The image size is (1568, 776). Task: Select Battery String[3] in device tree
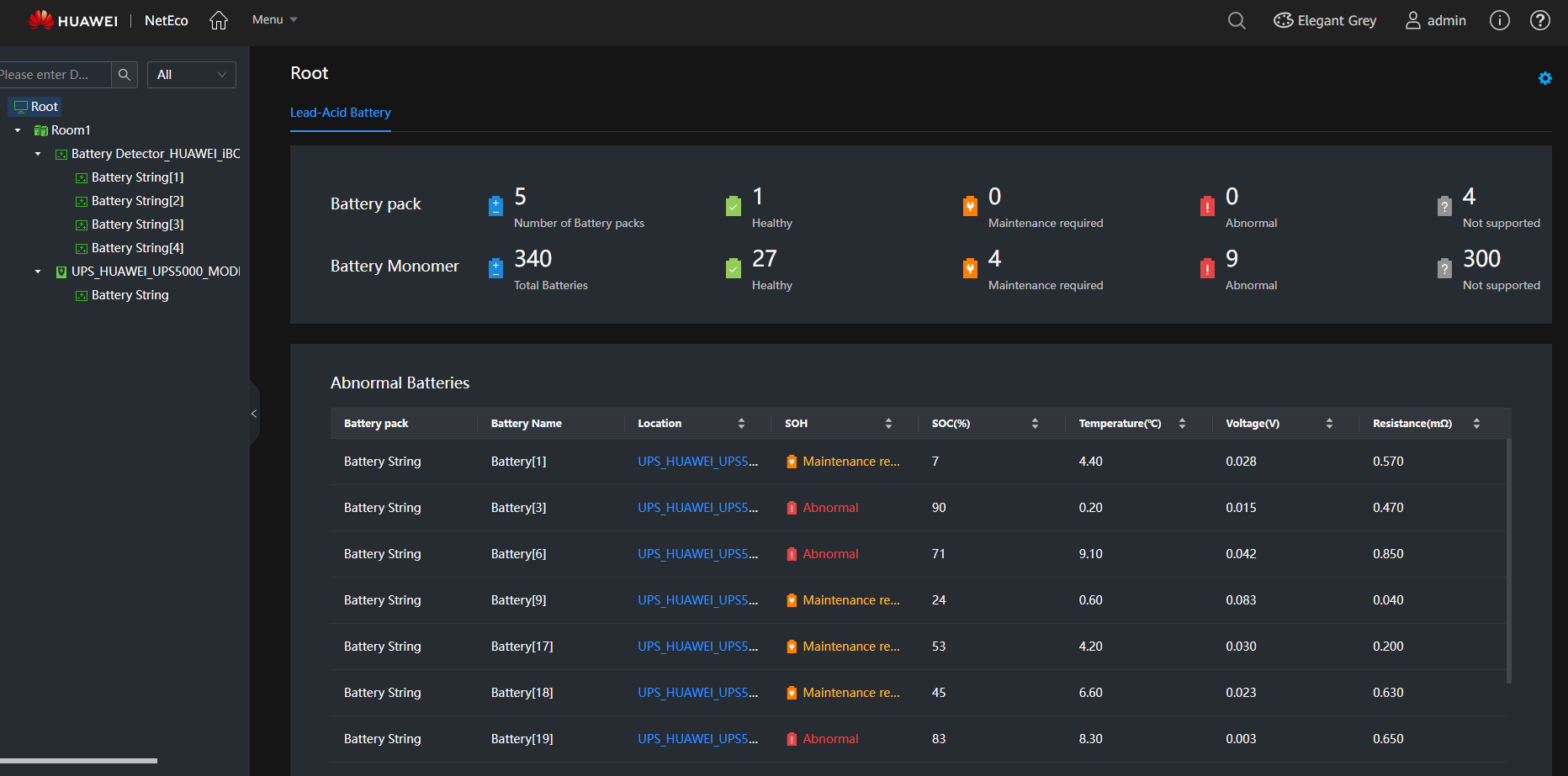click(x=137, y=224)
